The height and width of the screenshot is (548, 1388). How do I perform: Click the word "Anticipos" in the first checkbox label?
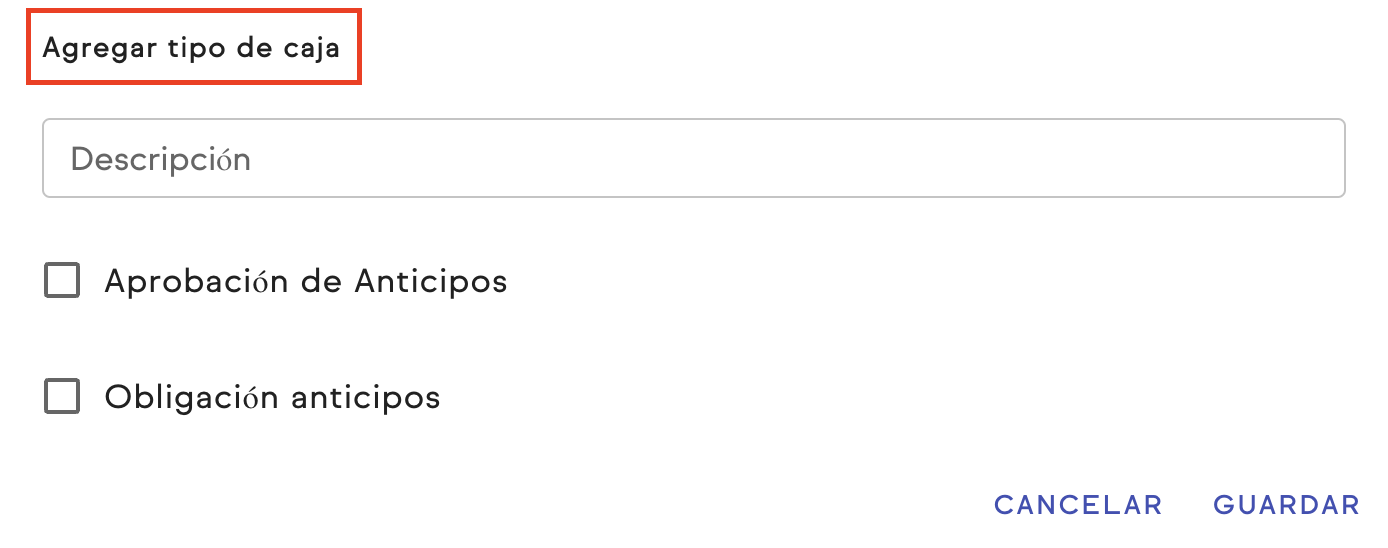[430, 281]
